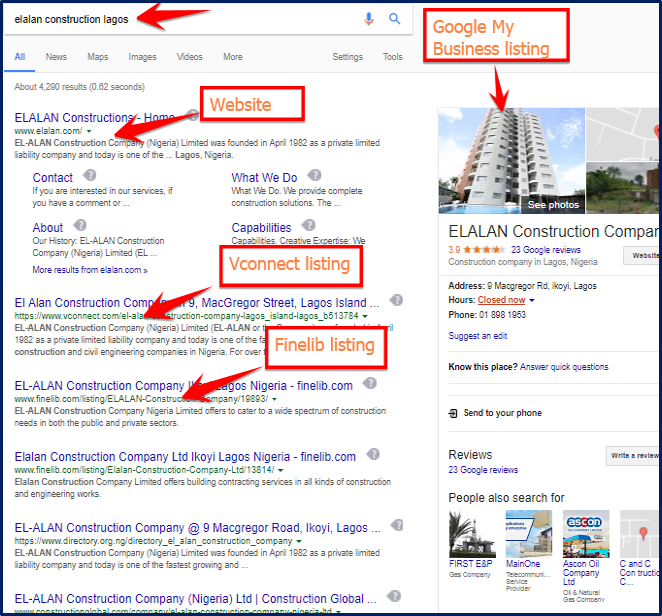Open Elalan Construction Company Ltd Ikoyi result
This screenshot has height=616, width=662.
click(185, 457)
